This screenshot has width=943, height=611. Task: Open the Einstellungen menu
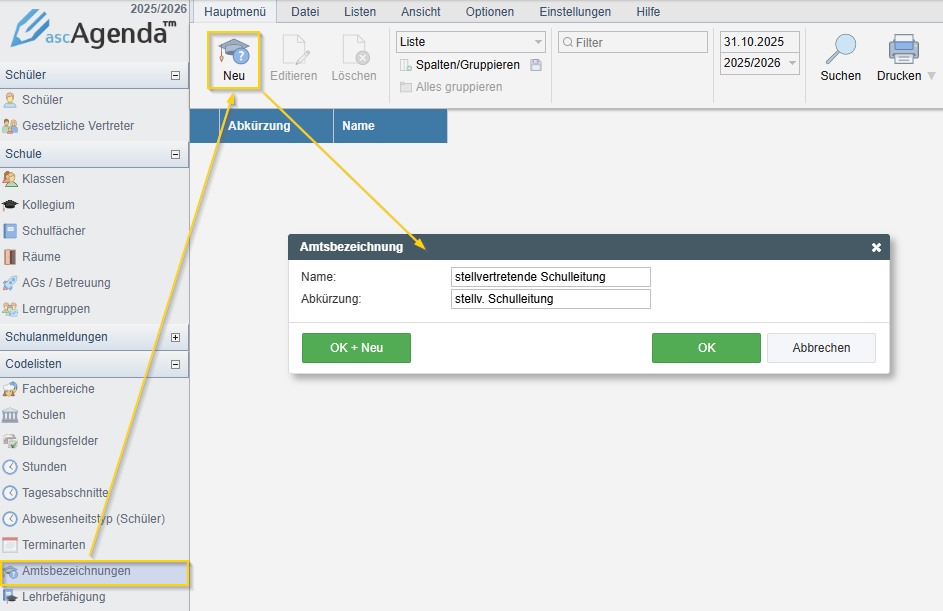point(575,12)
